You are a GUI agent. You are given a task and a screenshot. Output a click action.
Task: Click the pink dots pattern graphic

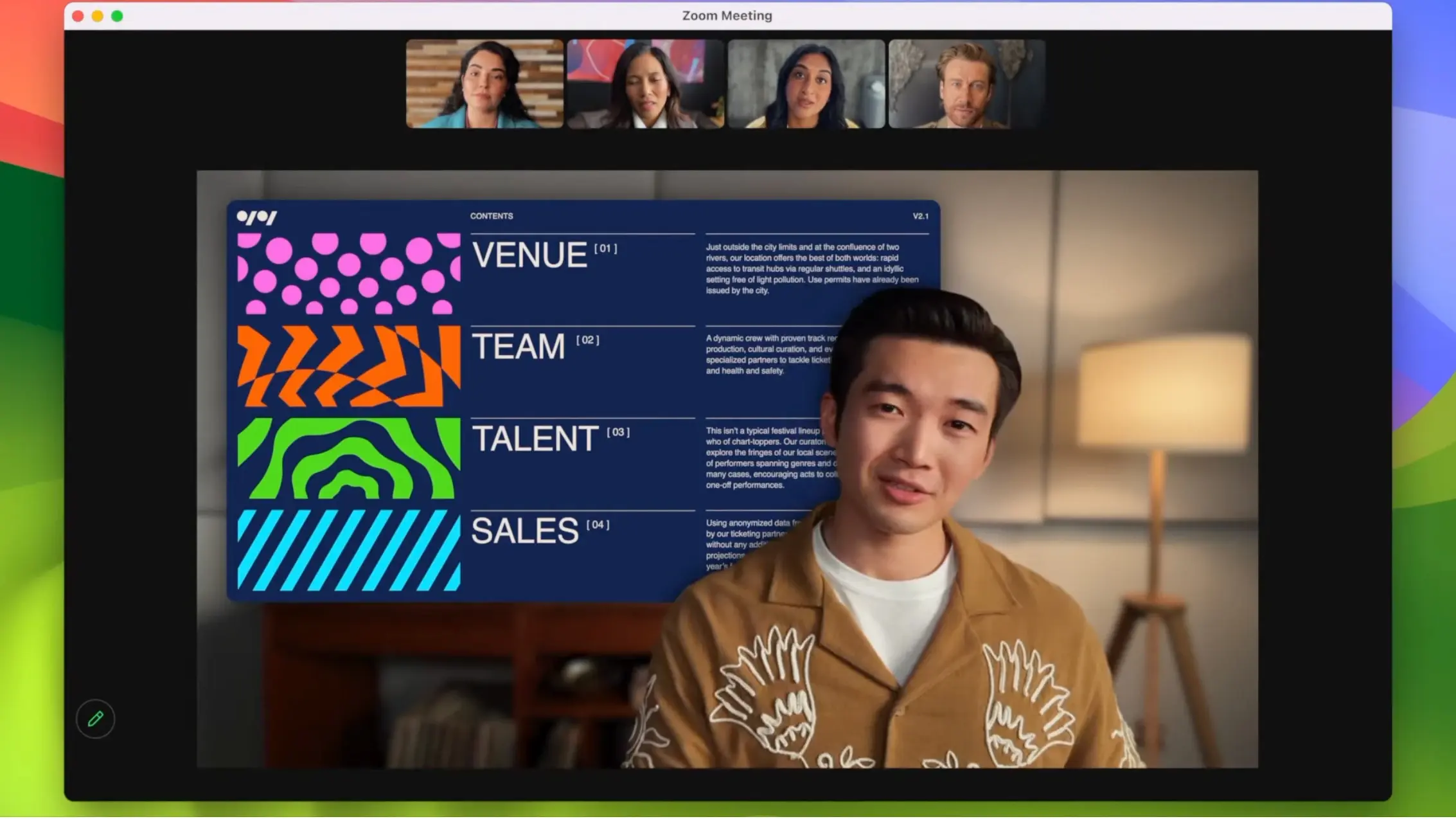click(x=349, y=273)
